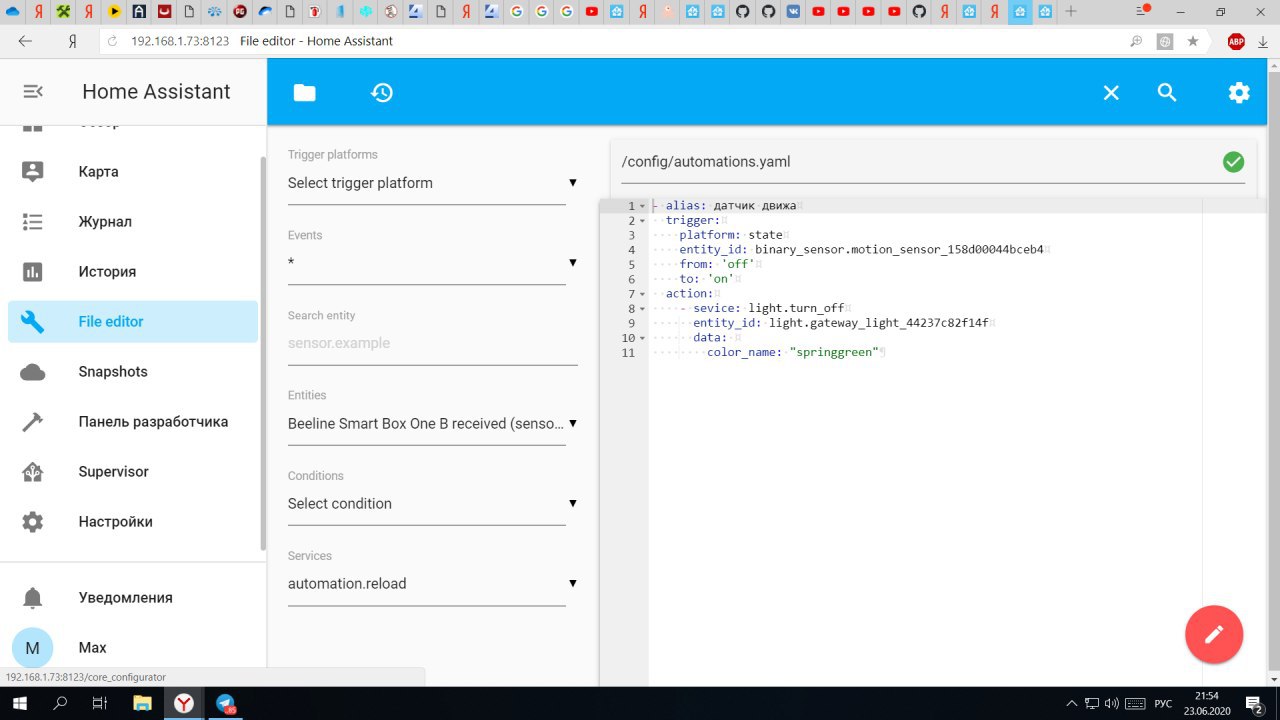Click the red pencil save button
The height and width of the screenshot is (720, 1280).
coord(1214,634)
